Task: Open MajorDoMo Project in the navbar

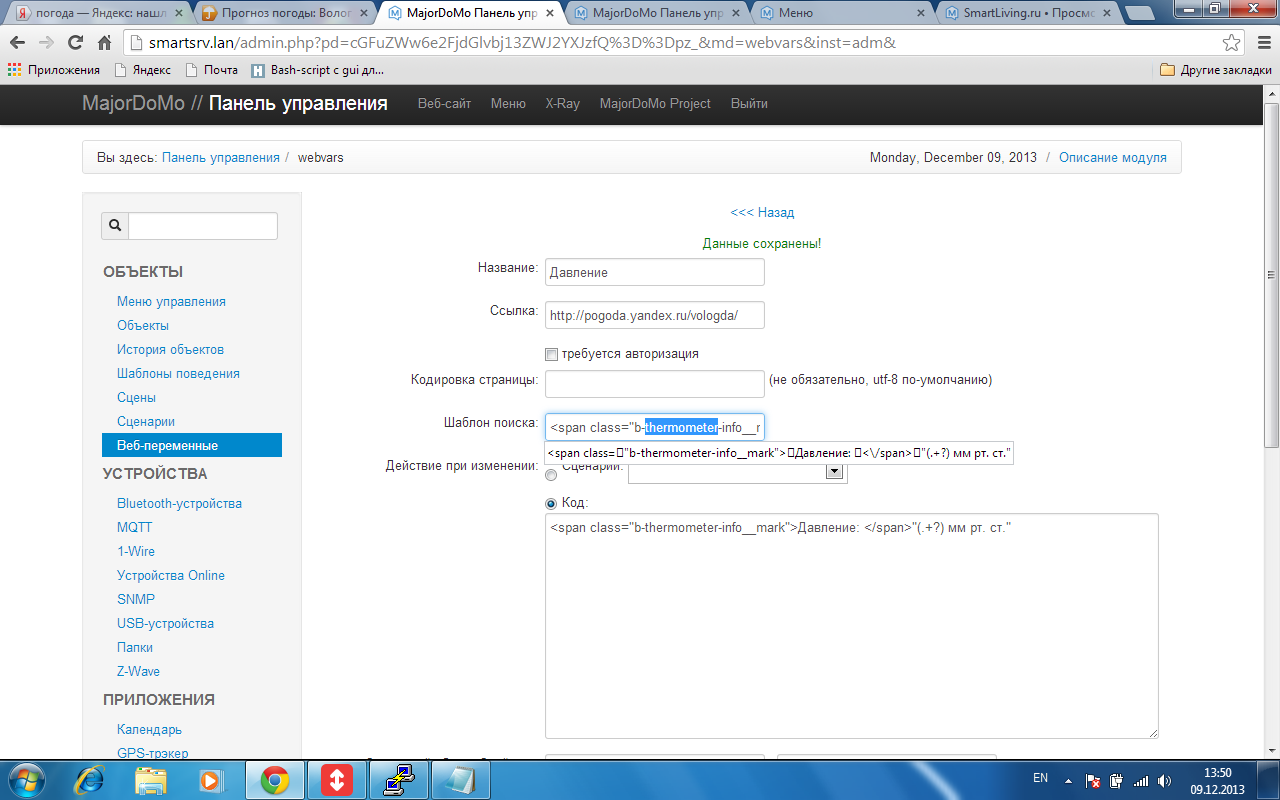Action: pos(655,103)
